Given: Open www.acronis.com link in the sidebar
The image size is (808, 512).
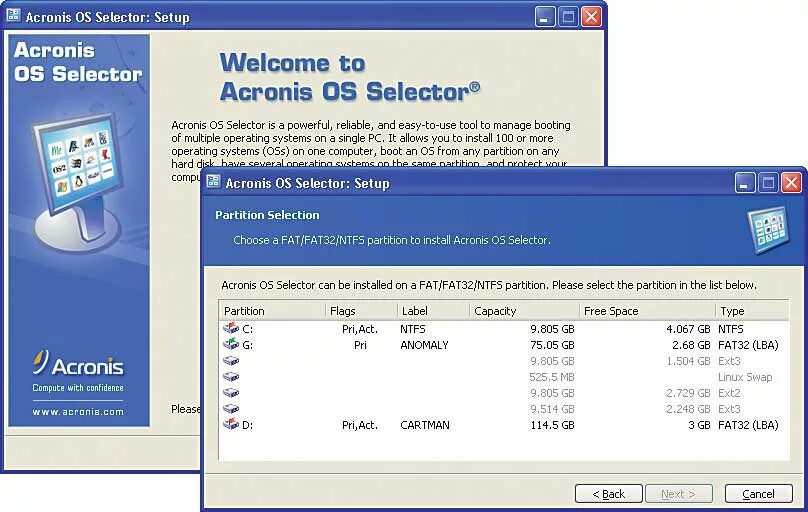Looking at the screenshot, I should (78, 412).
